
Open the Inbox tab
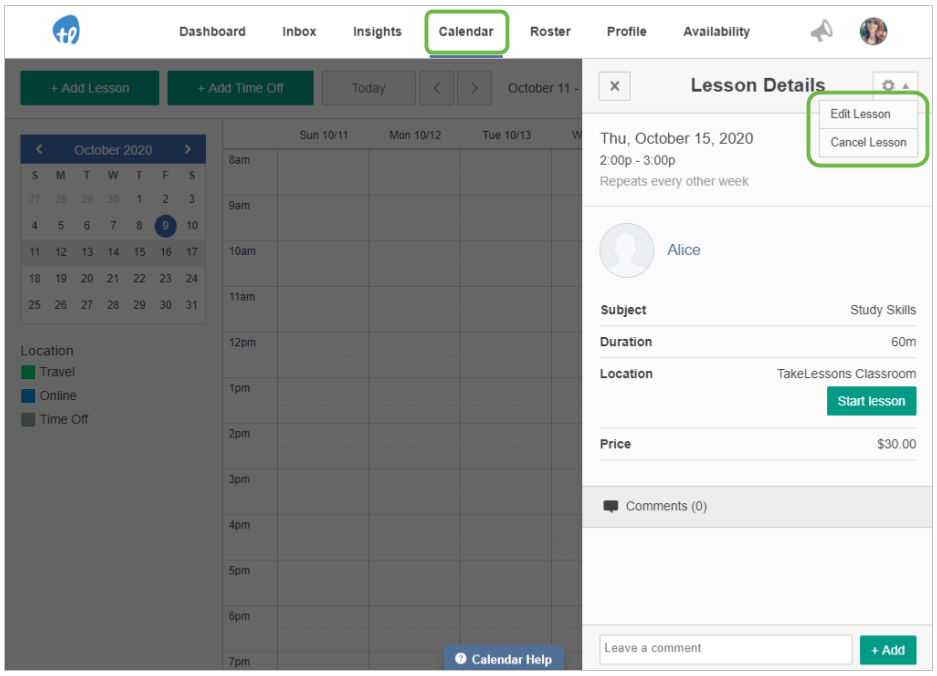tap(299, 32)
